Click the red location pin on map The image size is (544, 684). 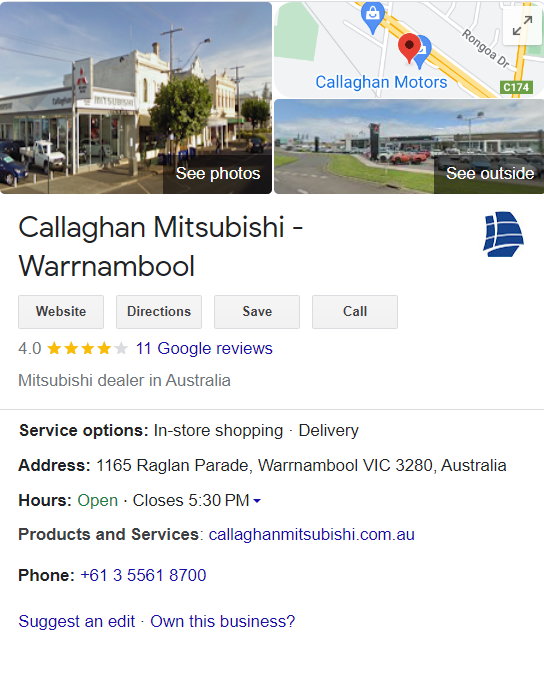click(409, 48)
